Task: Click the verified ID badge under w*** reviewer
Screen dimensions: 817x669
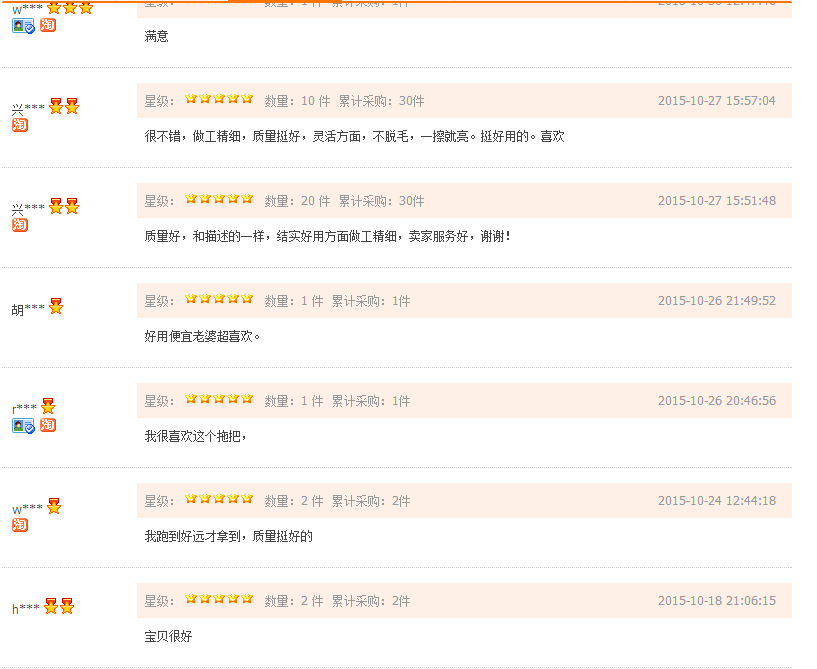Action: pos(23,26)
